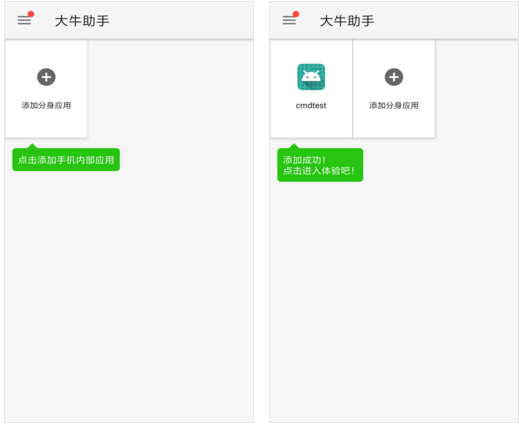This screenshot has width=521, height=425.
Task: Select the lone add-app card on empty-list screen
Action: [46, 89]
